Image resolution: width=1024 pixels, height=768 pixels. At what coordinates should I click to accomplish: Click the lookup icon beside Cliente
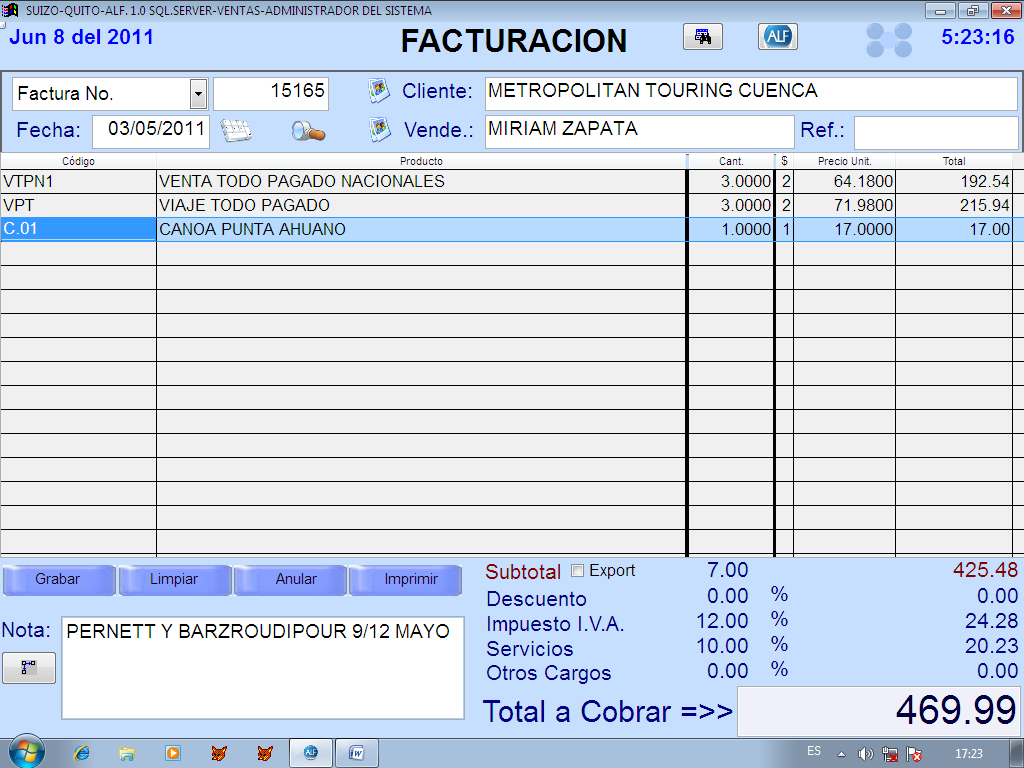[379, 91]
